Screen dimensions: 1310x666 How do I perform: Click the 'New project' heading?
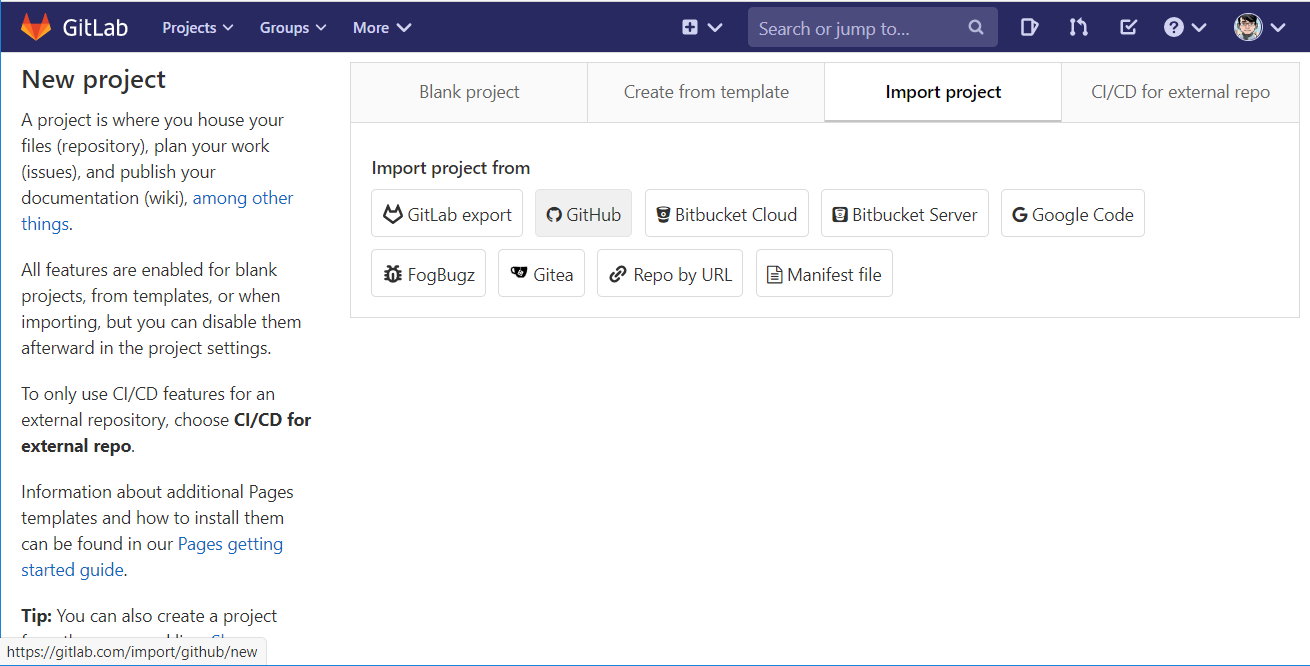click(x=94, y=79)
